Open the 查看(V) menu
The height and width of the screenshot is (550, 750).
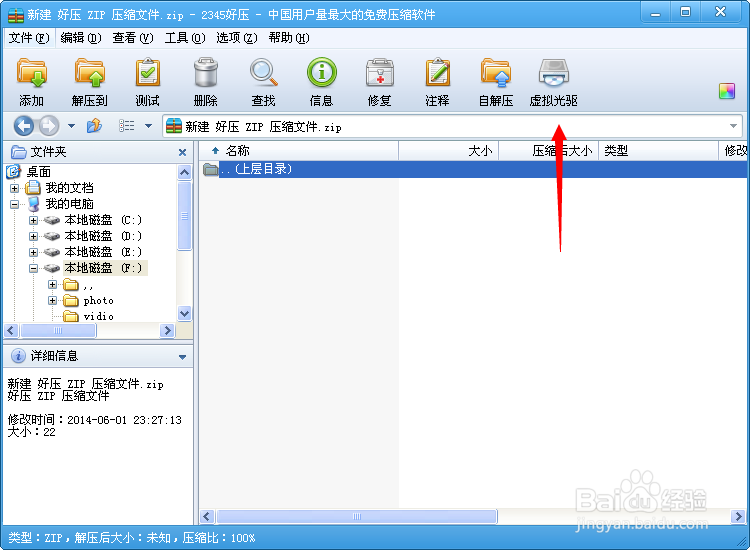(x=133, y=38)
